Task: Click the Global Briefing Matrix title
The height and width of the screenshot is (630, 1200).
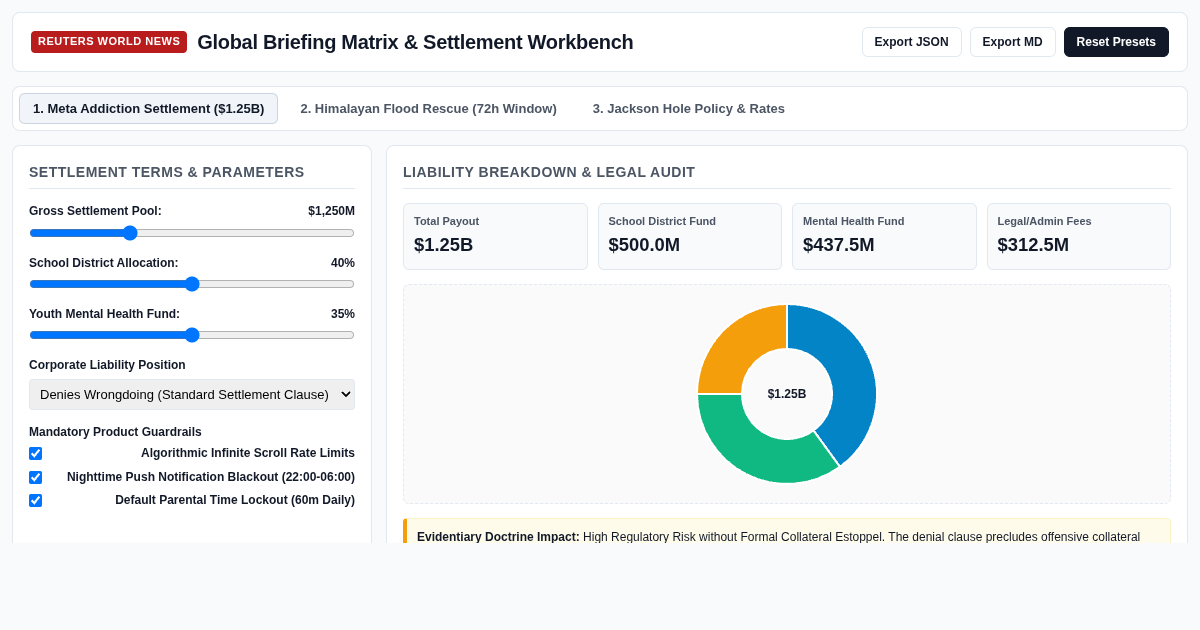Action: [415, 42]
